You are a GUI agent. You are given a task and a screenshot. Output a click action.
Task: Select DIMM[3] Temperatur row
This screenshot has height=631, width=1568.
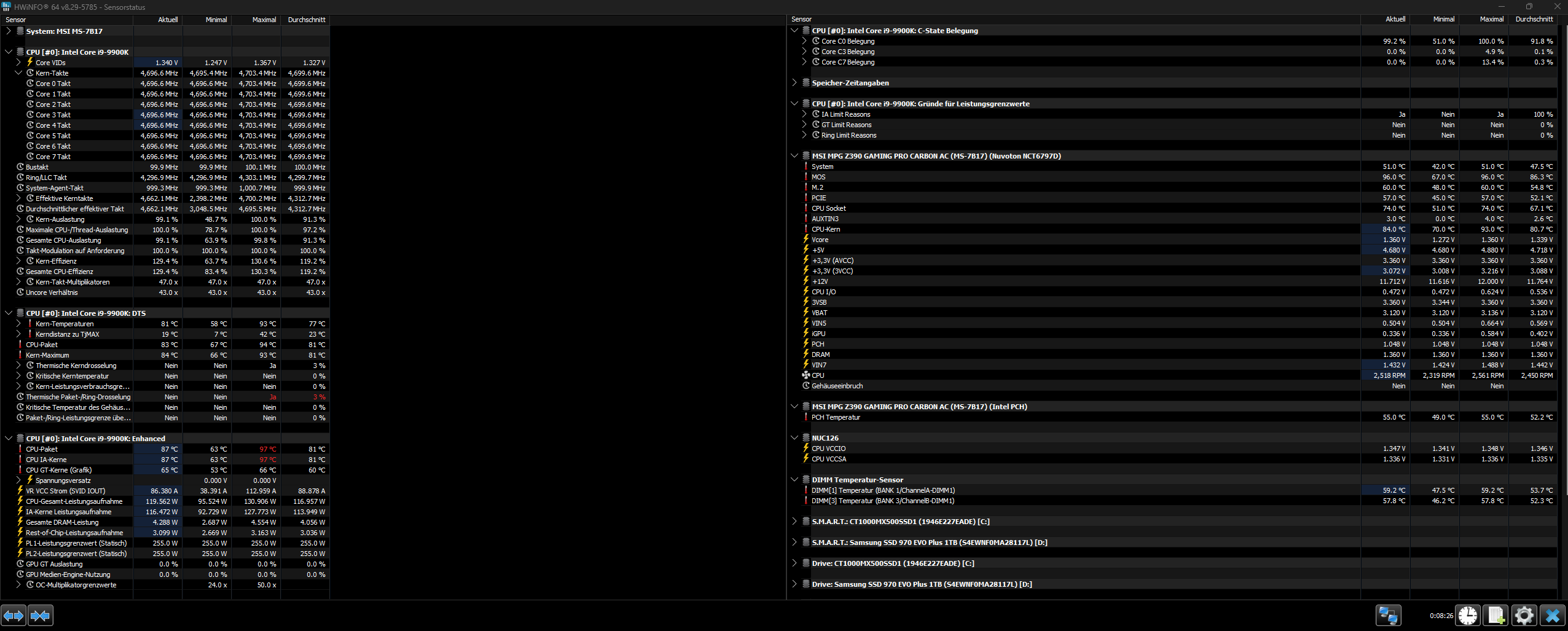click(1172, 500)
